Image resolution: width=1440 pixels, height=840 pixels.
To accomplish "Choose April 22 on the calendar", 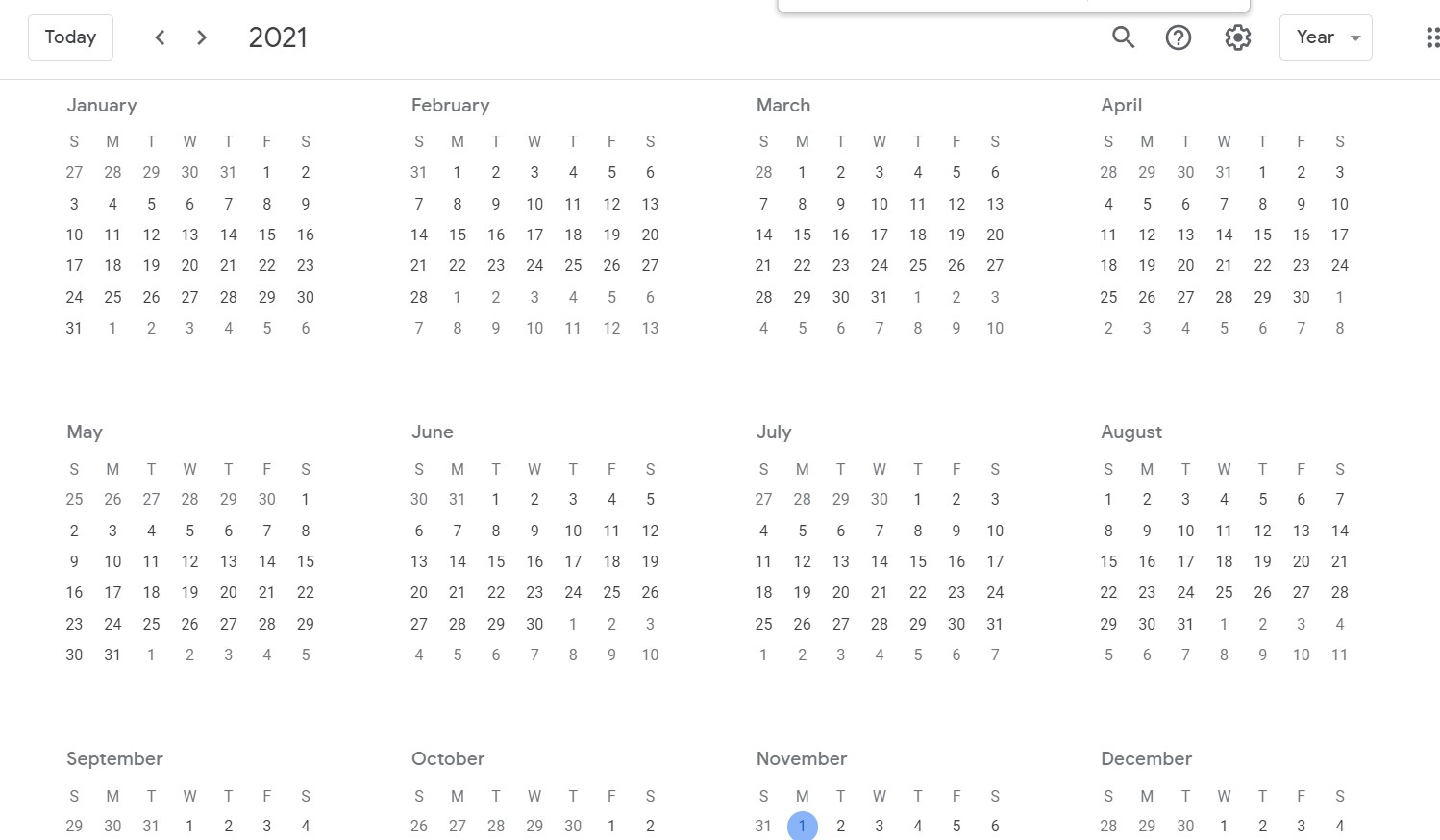I will (1262, 265).
